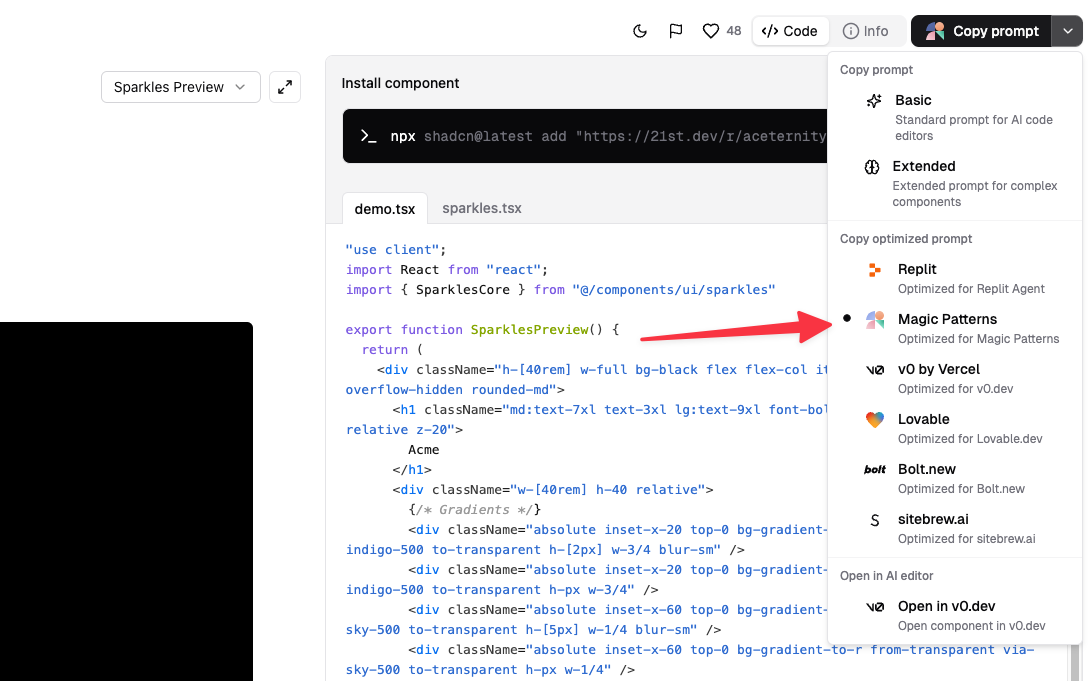Toggle dark mode with moon icon
The image size is (1092, 681).
click(640, 31)
